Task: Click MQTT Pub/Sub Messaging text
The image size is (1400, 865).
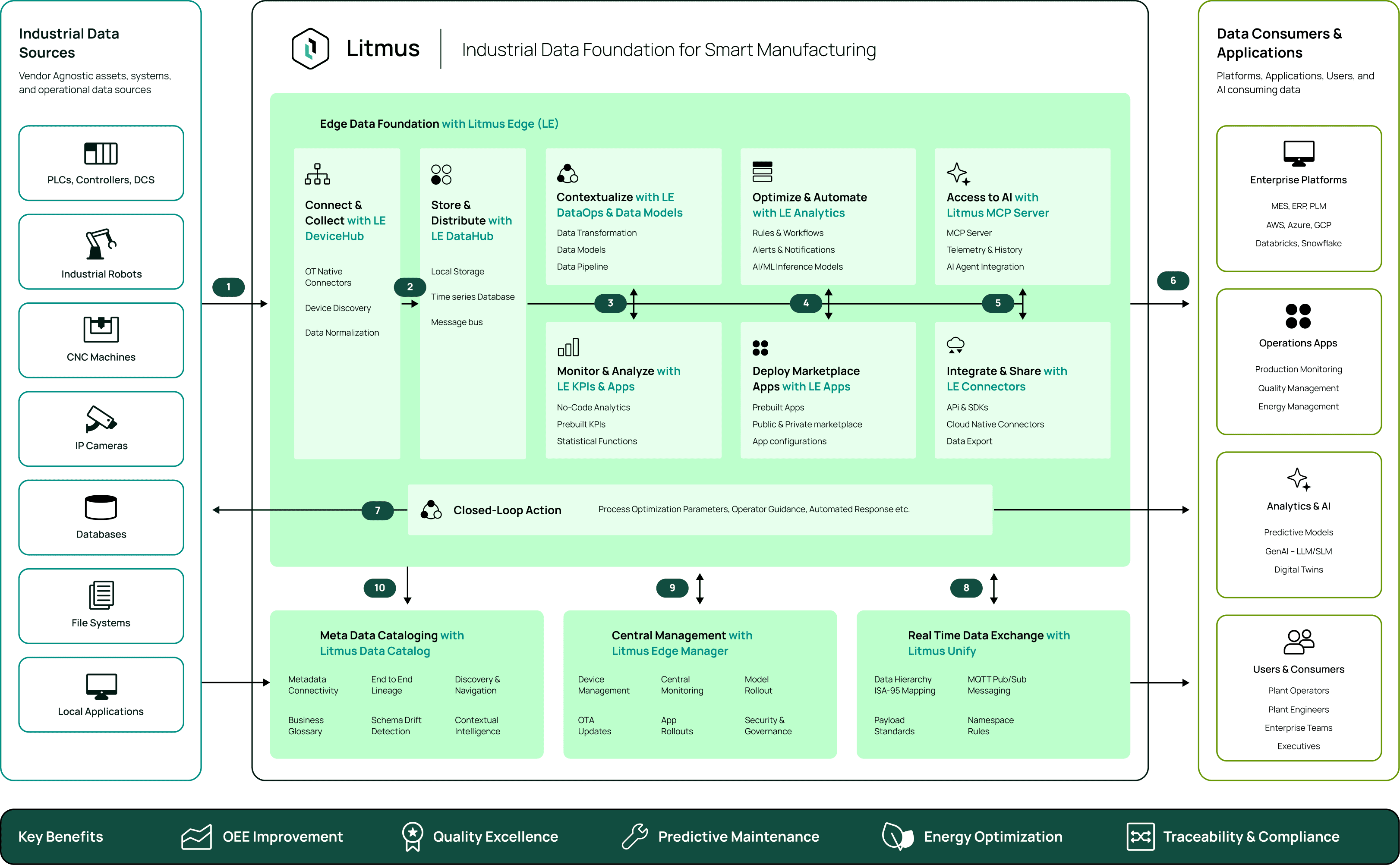Action: tap(996, 685)
